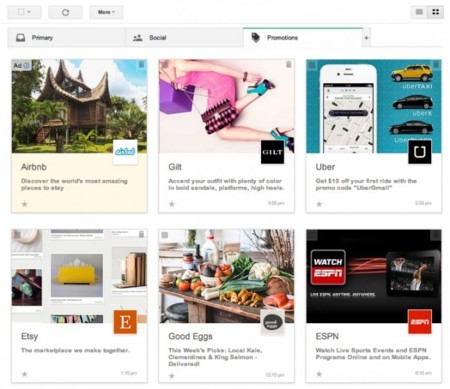Star the Gilt email
This screenshot has width=450, height=389.
[172, 204]
